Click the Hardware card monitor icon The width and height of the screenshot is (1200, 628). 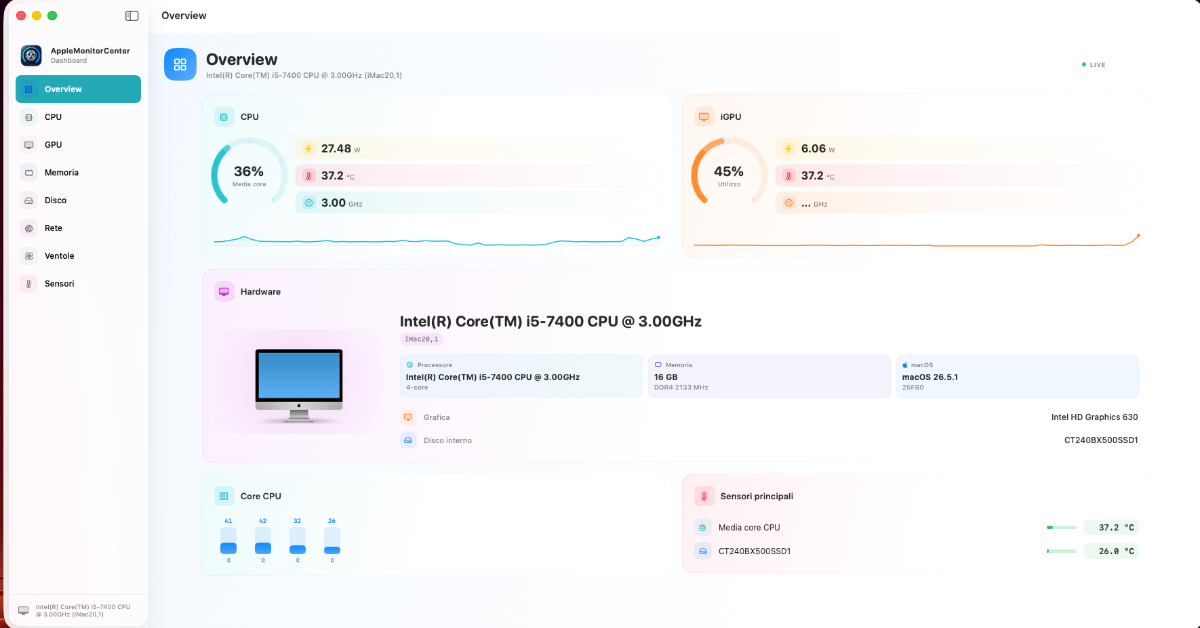pyautogui.click(x=224, y=292)
